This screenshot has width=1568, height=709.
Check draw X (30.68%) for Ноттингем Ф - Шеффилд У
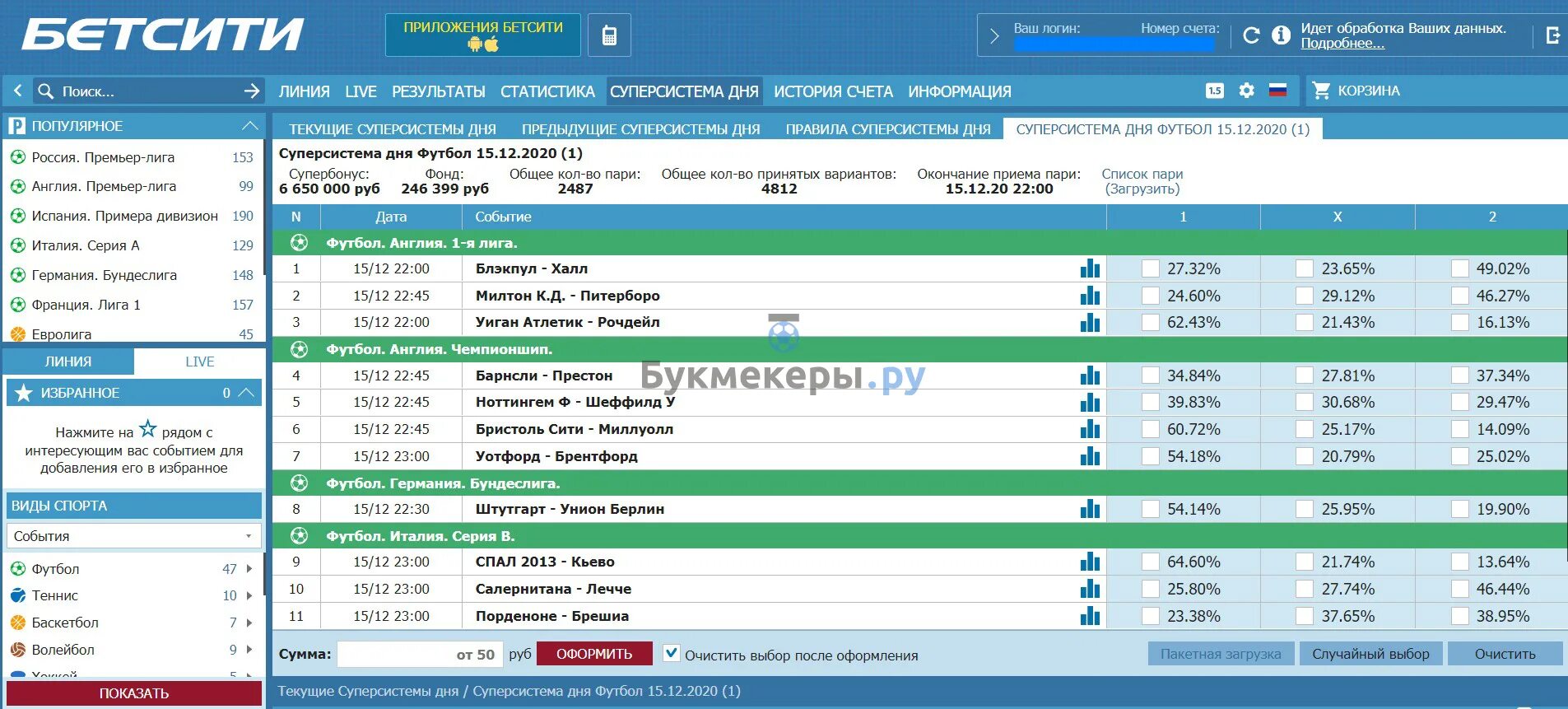(x=1305, y=402)
